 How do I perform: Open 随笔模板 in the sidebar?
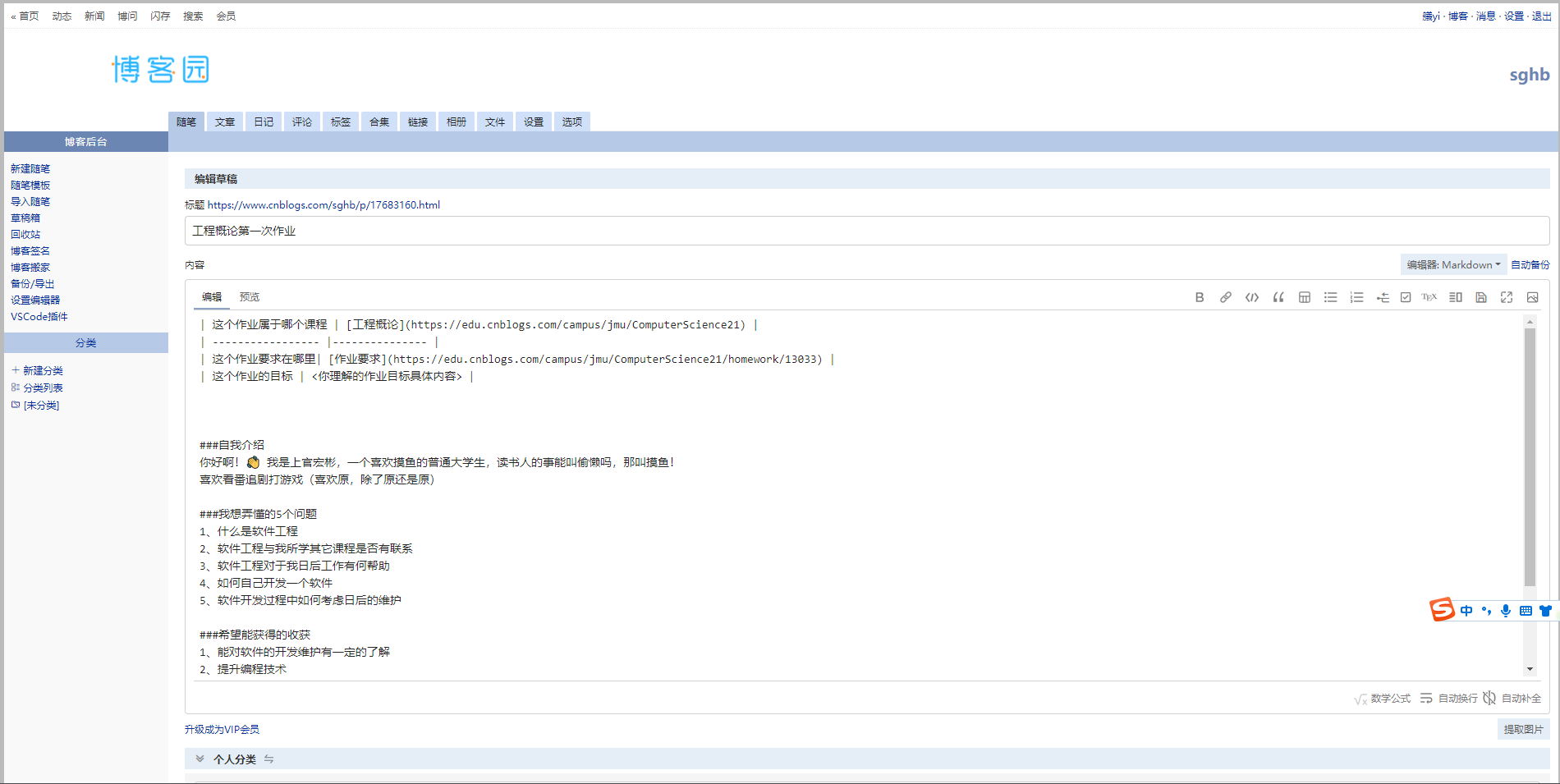30,185
